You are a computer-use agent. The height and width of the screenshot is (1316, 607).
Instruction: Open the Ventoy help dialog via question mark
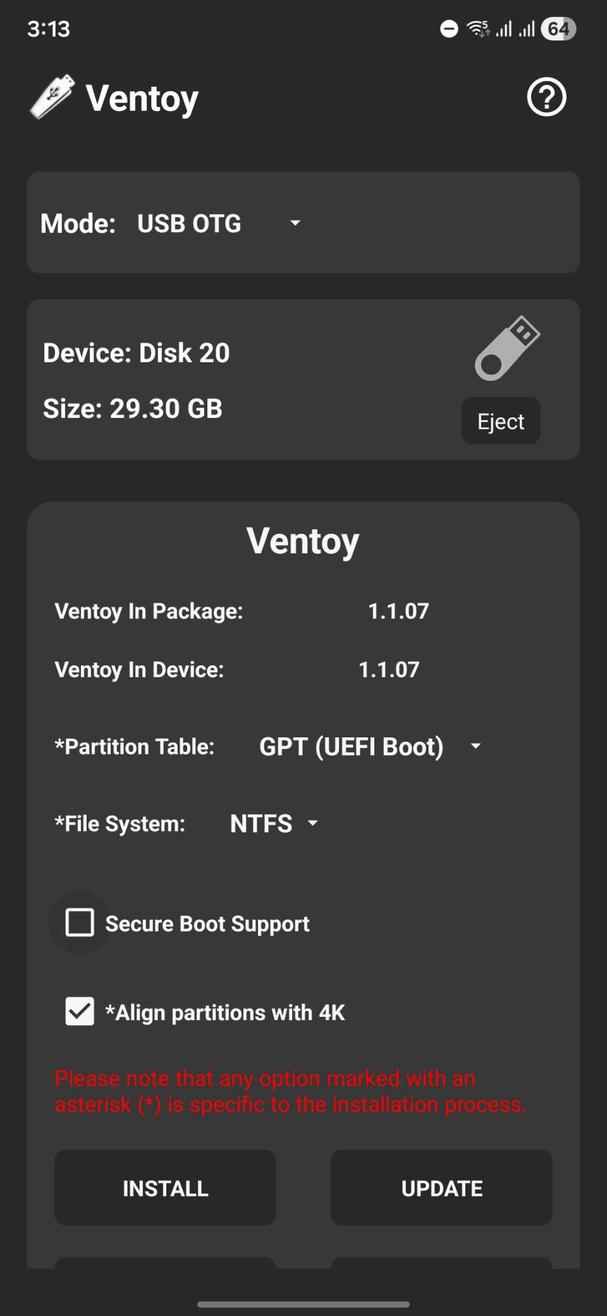[546, 97]
